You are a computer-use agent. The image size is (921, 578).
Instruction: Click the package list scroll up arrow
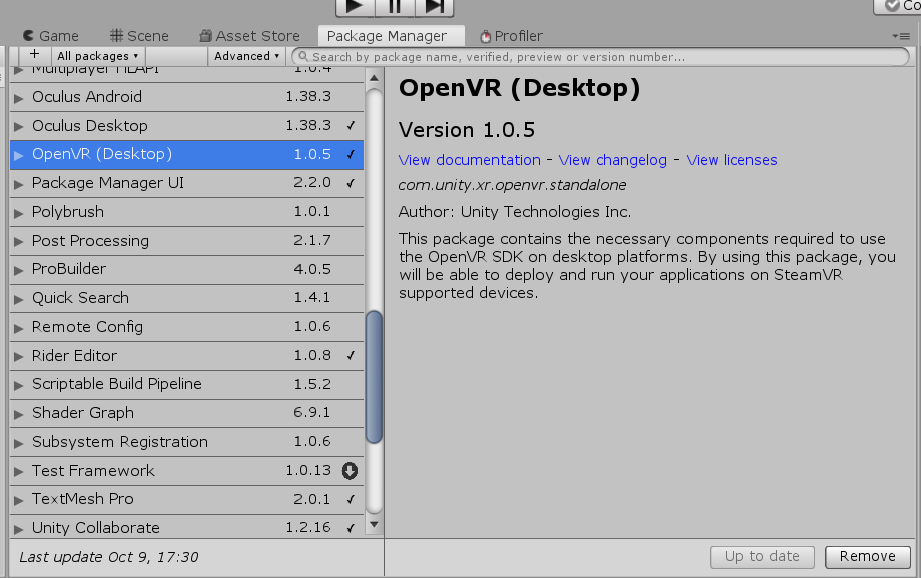click(x=374, y=78)
